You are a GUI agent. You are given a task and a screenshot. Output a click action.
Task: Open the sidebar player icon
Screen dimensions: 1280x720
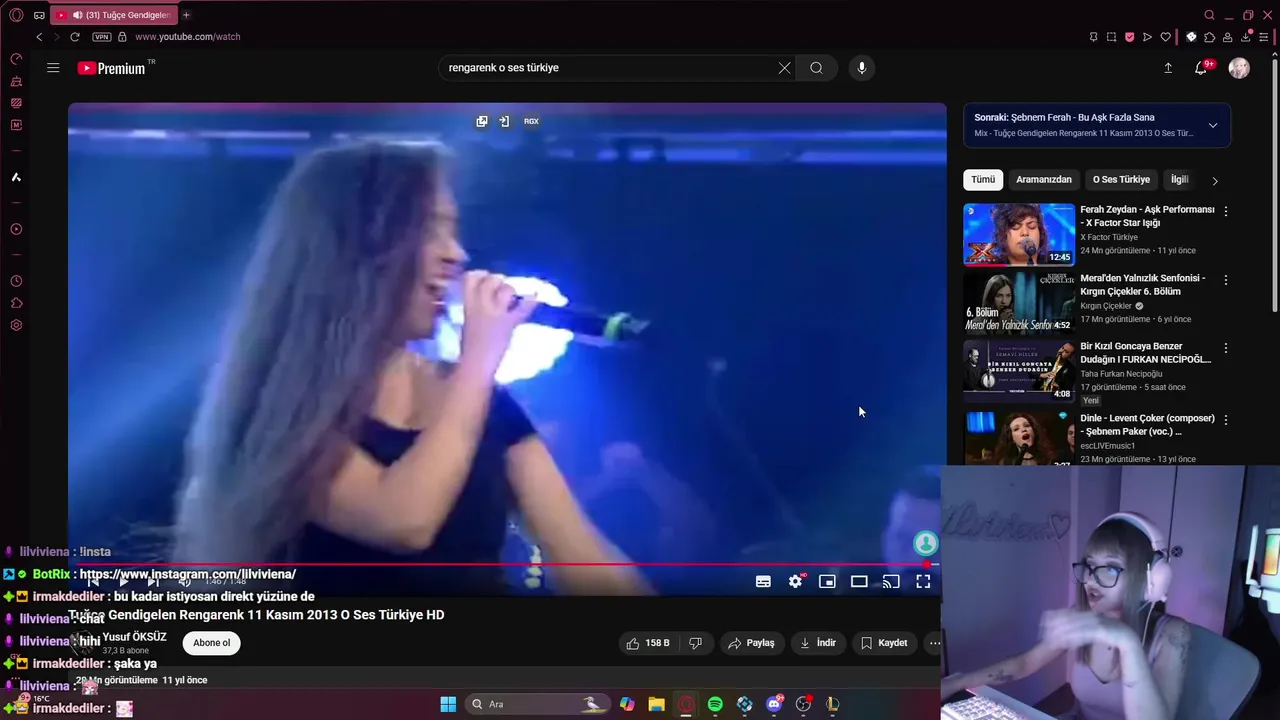click(x=16, y=229)
